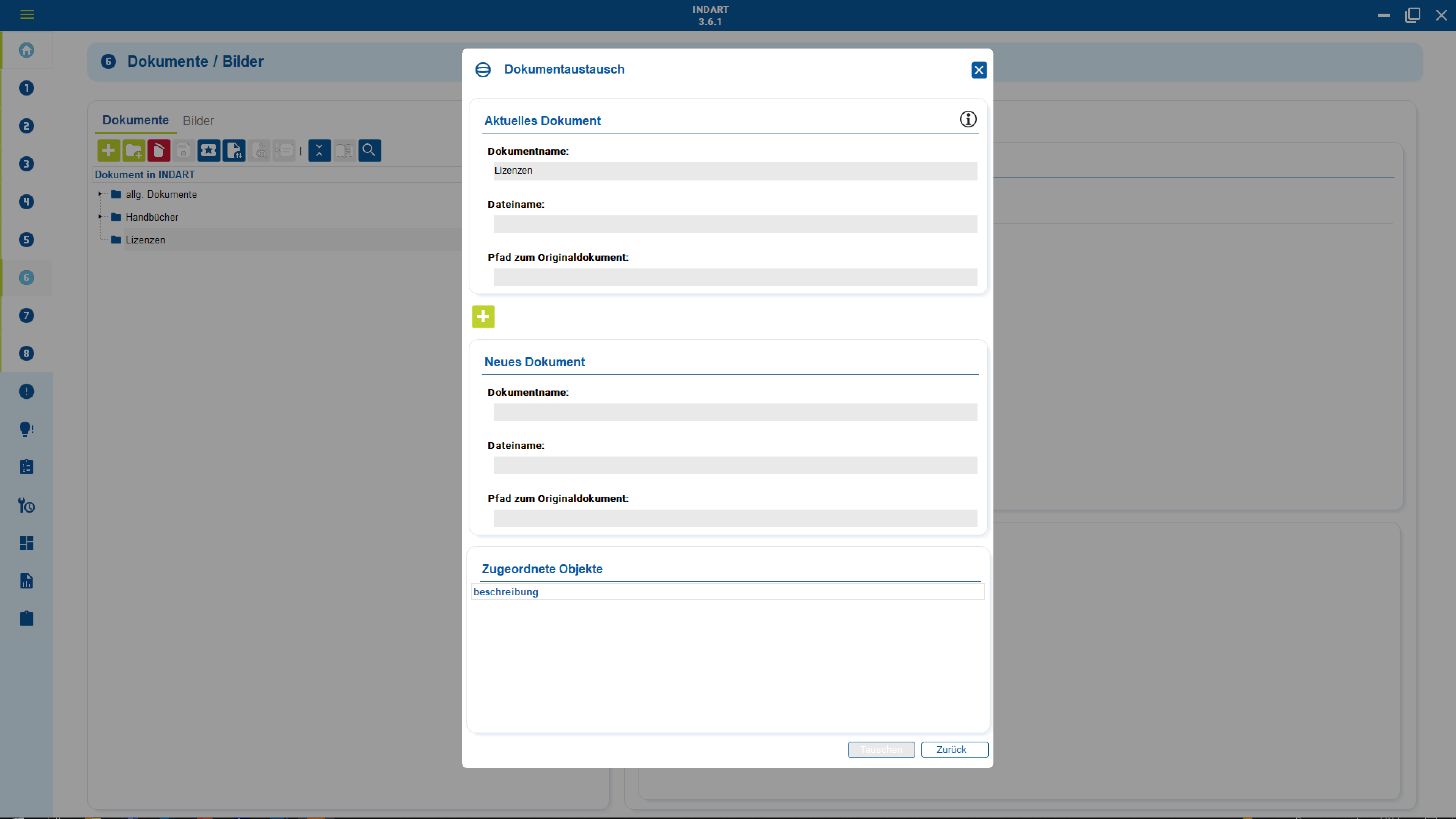Click the add folder toolbar icon
The image size is (1456, 819).
[134, 151]
